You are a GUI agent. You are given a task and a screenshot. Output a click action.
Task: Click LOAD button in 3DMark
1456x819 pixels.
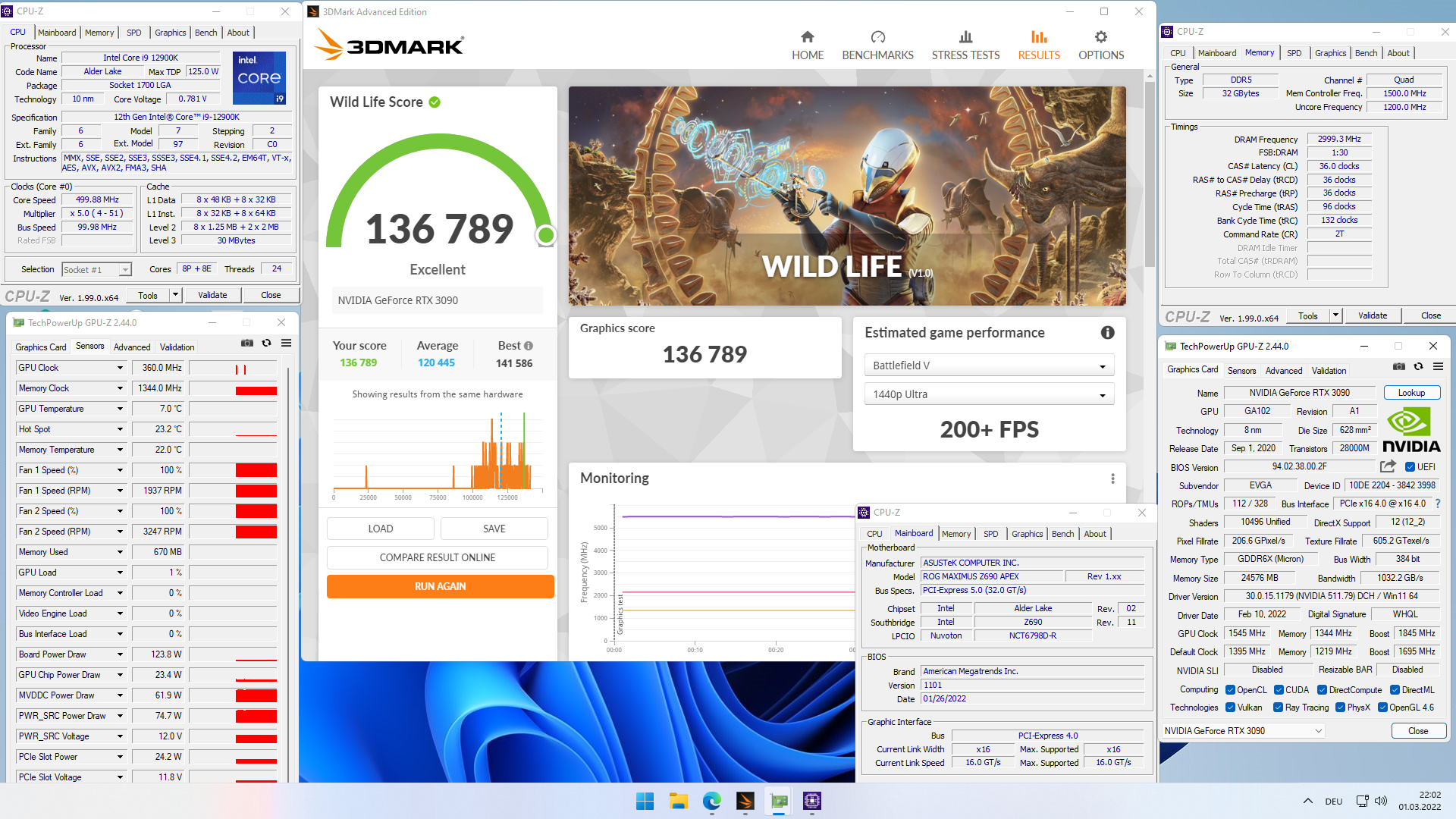coord(381,529)
